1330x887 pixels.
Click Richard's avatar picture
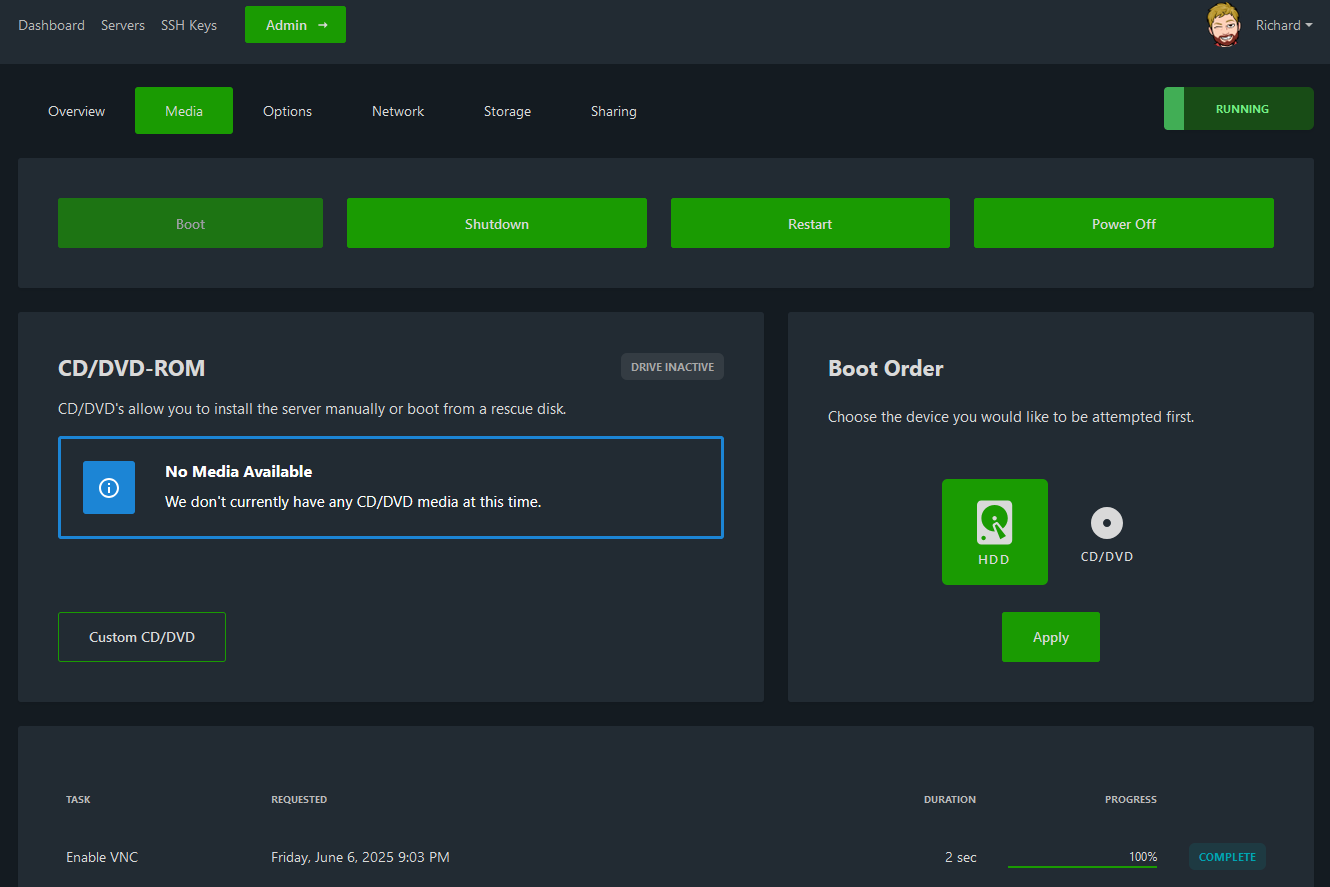pyautogui.click(x=1224, y=25)
